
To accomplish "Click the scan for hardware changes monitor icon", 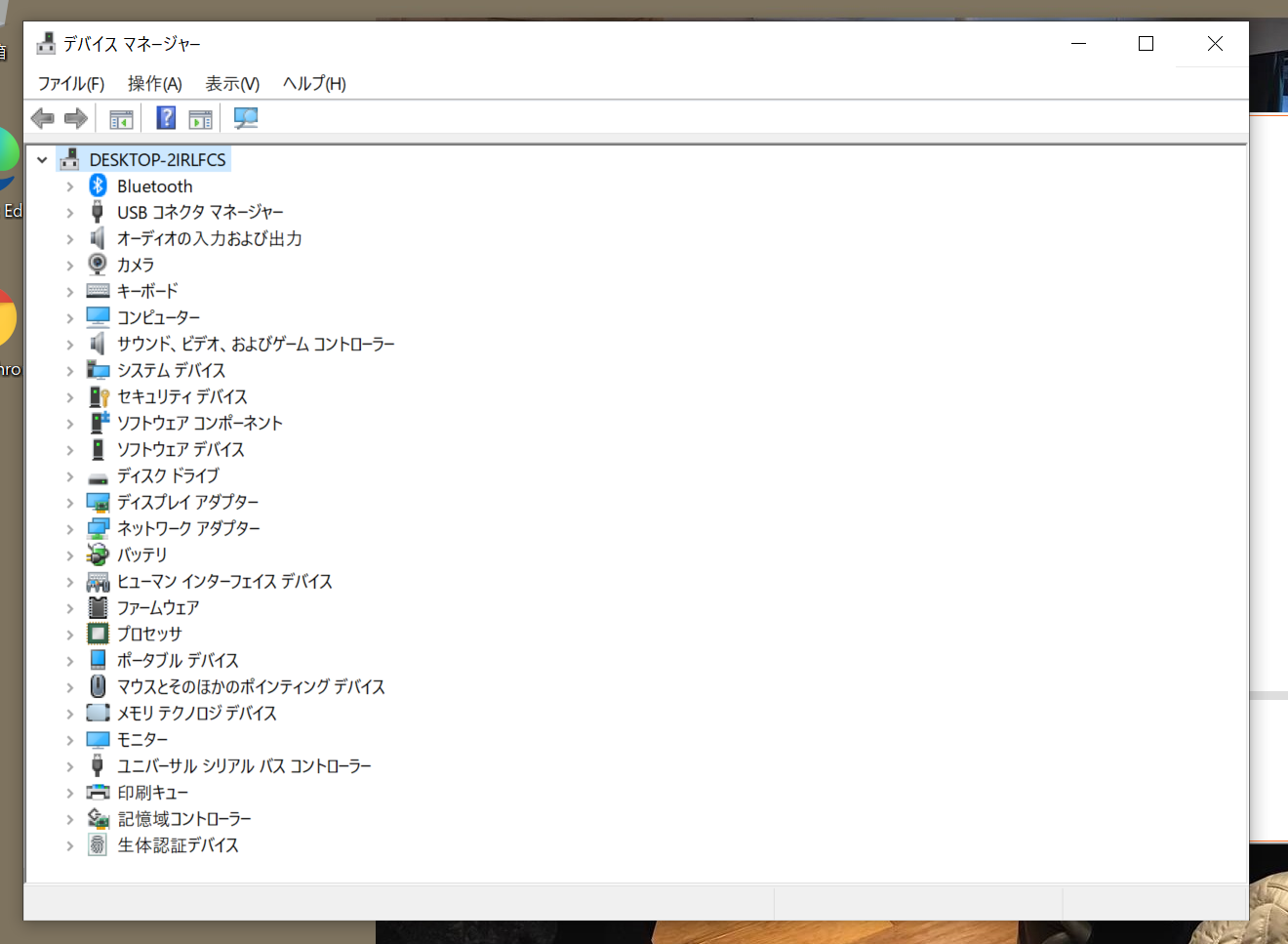I will click(246, 119).
